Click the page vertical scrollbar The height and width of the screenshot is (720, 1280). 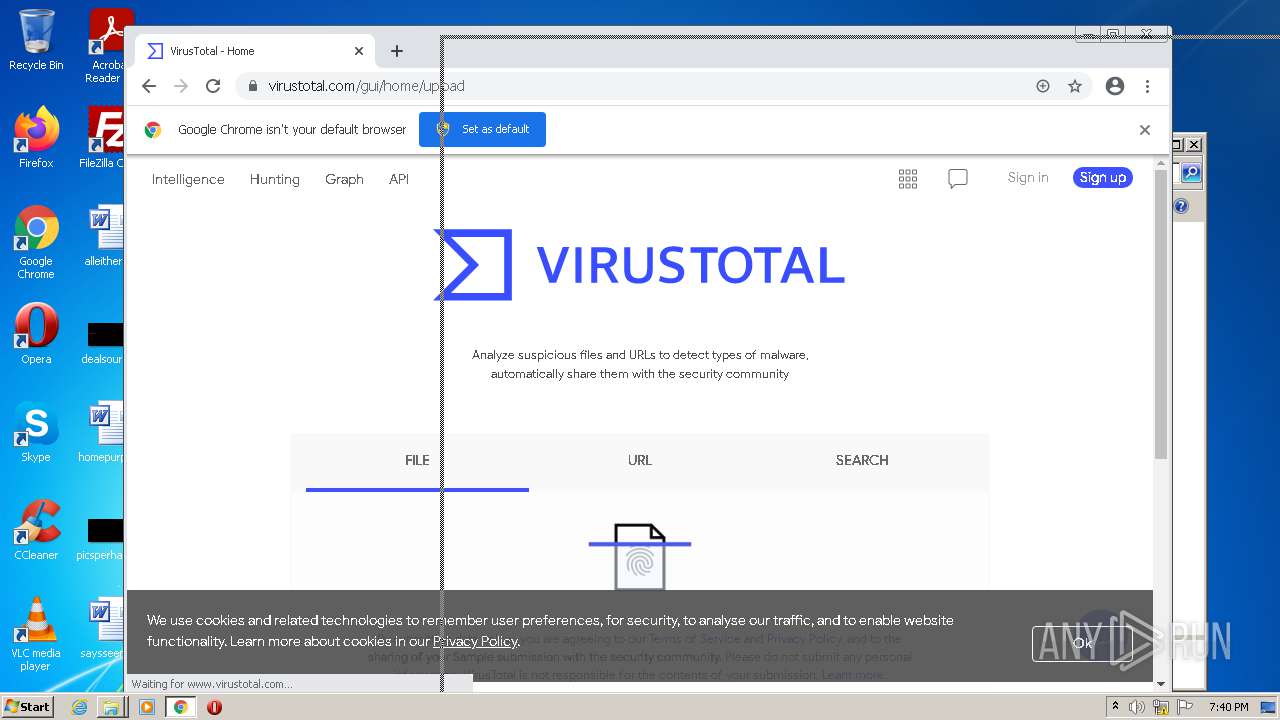[x=1161, y=315]
